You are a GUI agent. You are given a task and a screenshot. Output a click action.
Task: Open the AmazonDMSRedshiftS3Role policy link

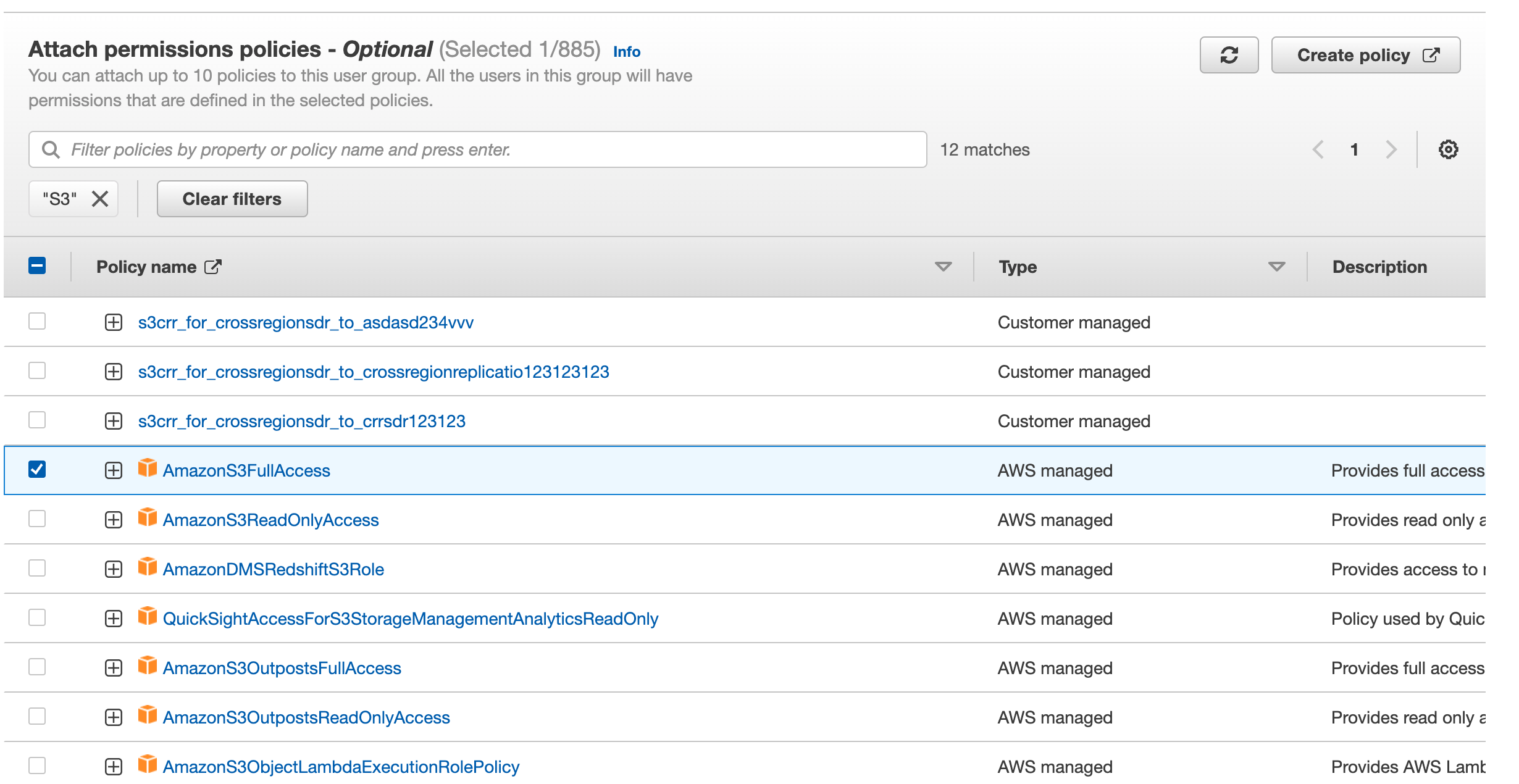[273, 569]
